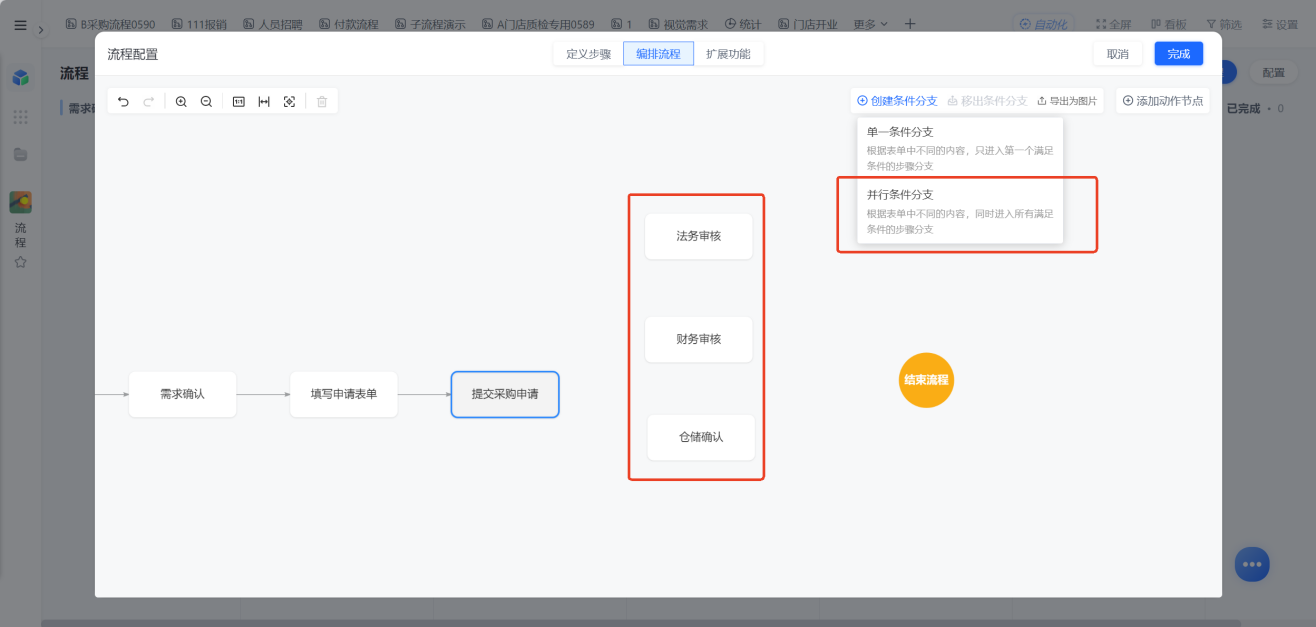This screenshot has height=627, width=1316.
Task: Expand sidebar with the chevron arrow
Action: [x=40, y=30]
